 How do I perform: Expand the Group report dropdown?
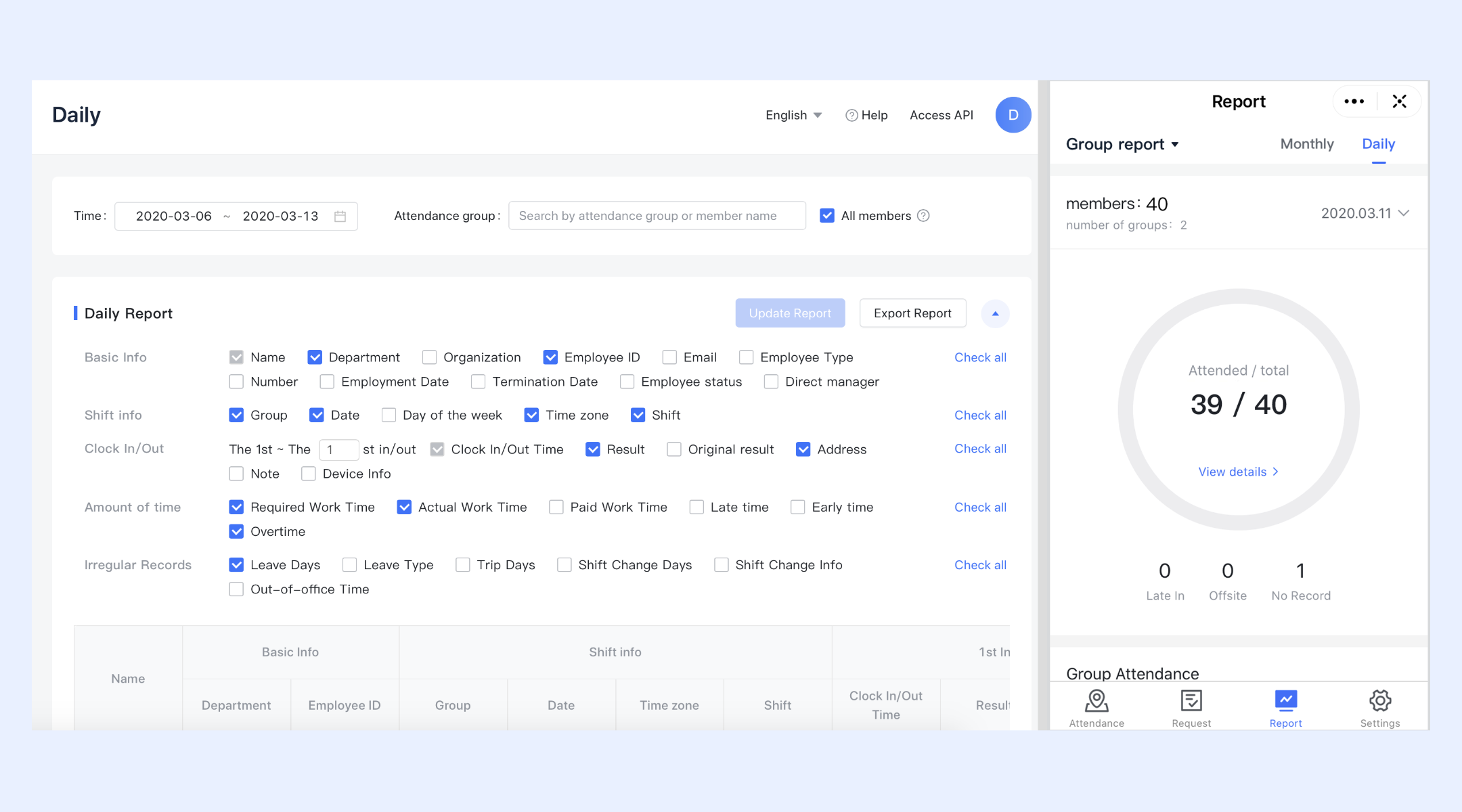(x=1122, y=144)
